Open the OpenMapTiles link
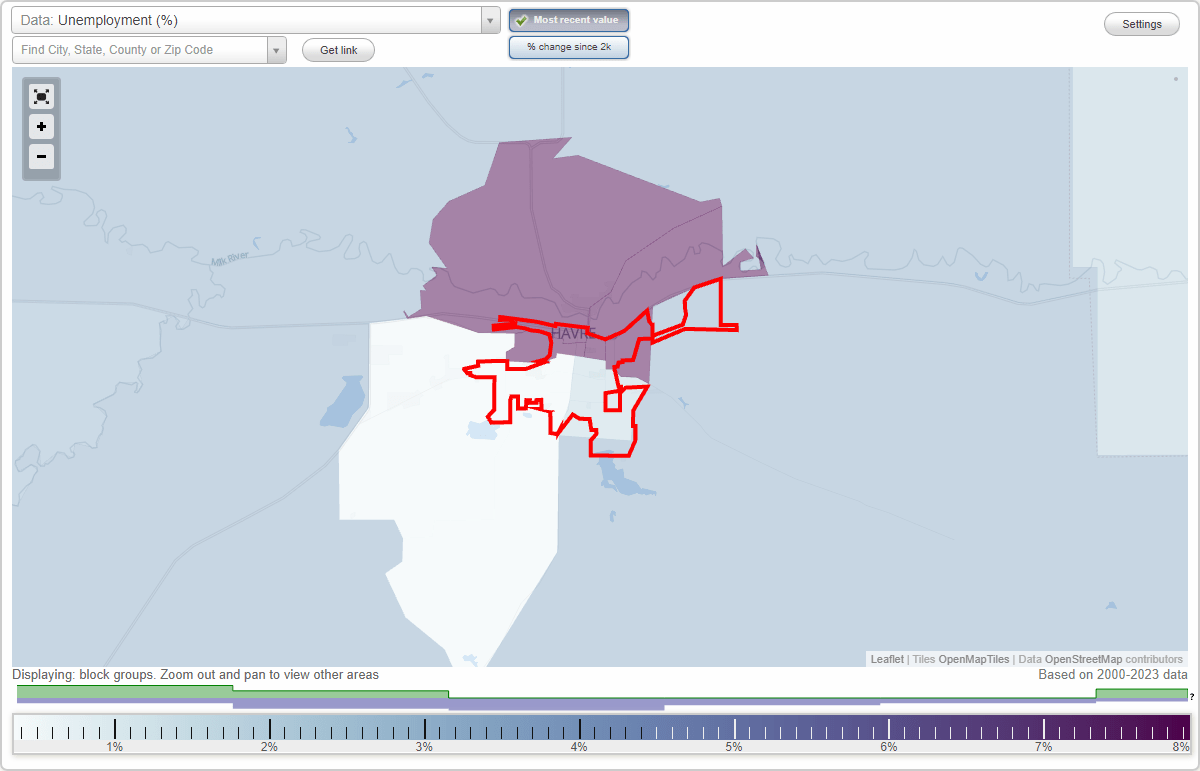Viewport: 1200px width, 771px height. coord(974,659)
